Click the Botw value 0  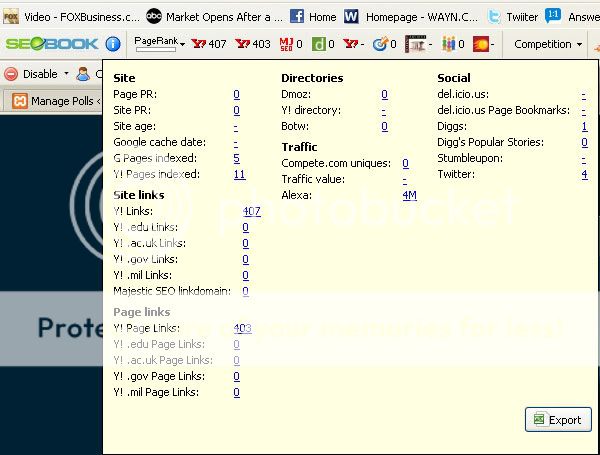tap(385, 126)
